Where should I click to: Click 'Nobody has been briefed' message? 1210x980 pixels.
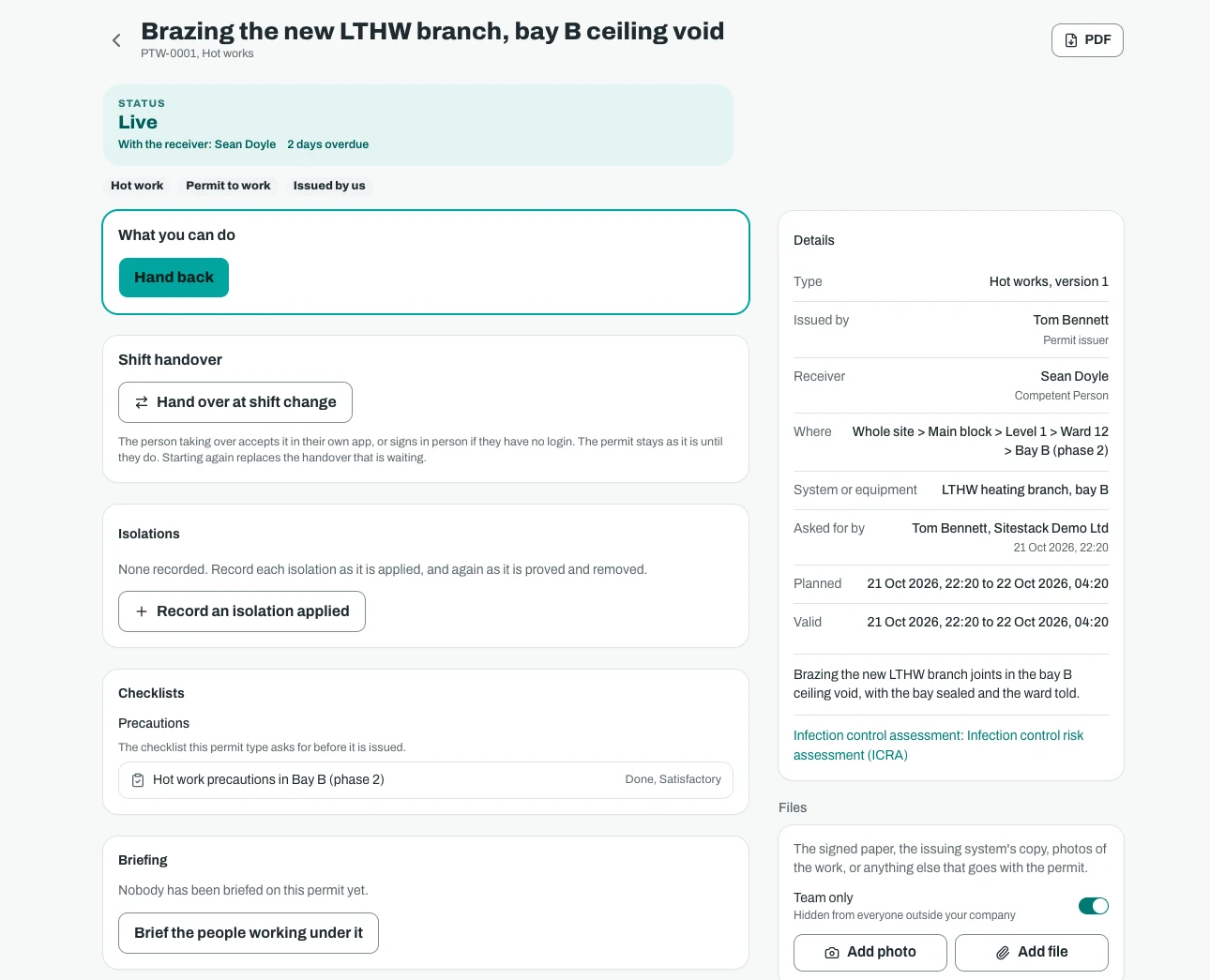[x=243, y=891]
